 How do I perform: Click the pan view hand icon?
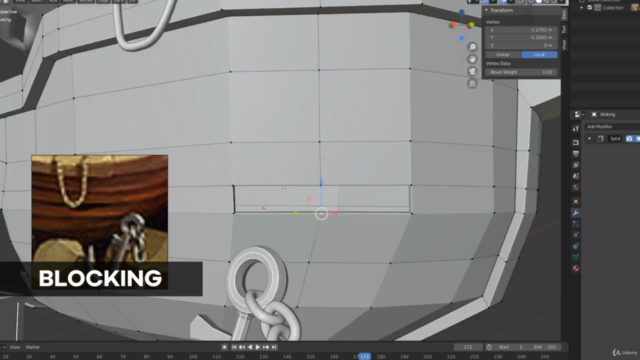click(x=472, y=59)
